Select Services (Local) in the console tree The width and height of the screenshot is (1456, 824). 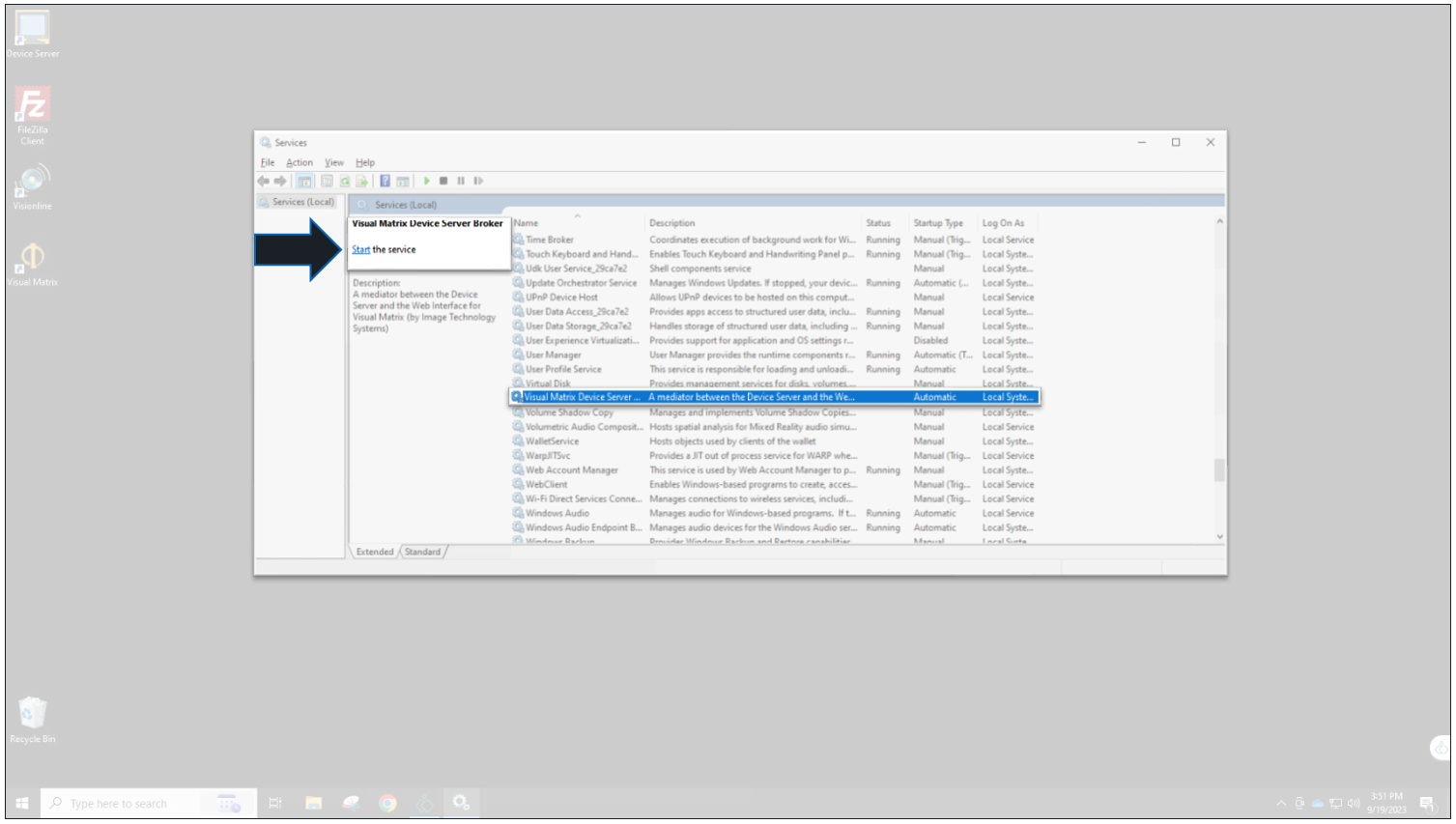point(302,202)
